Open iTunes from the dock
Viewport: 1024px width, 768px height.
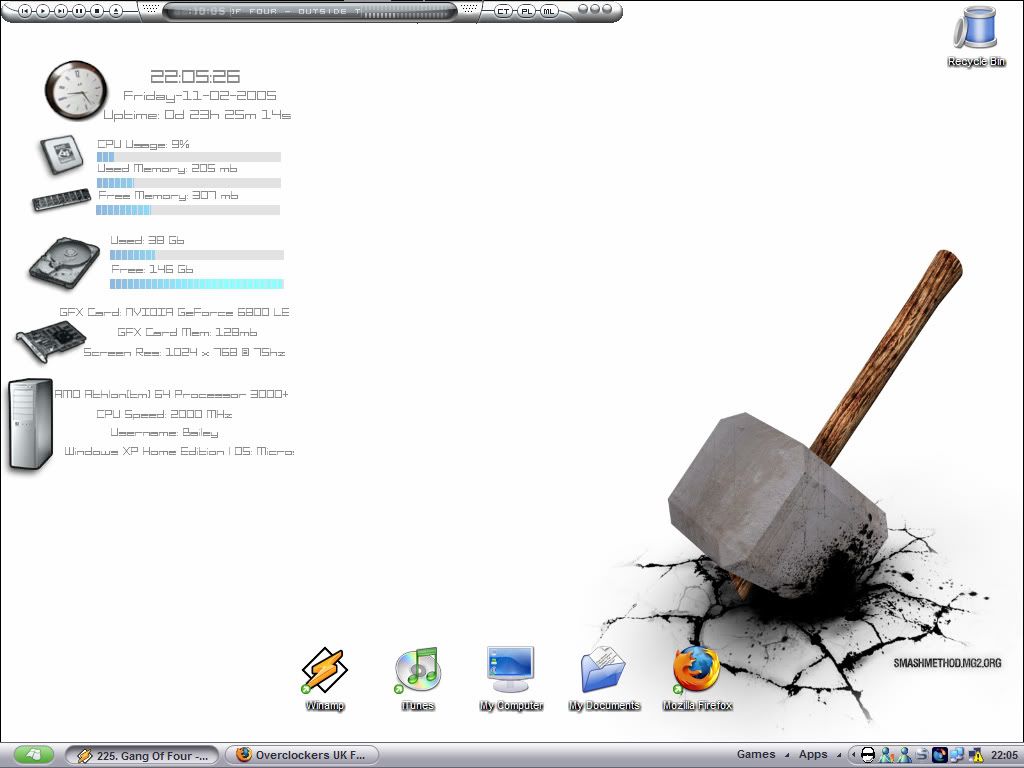pyautogui.click(x=418, y=671)
